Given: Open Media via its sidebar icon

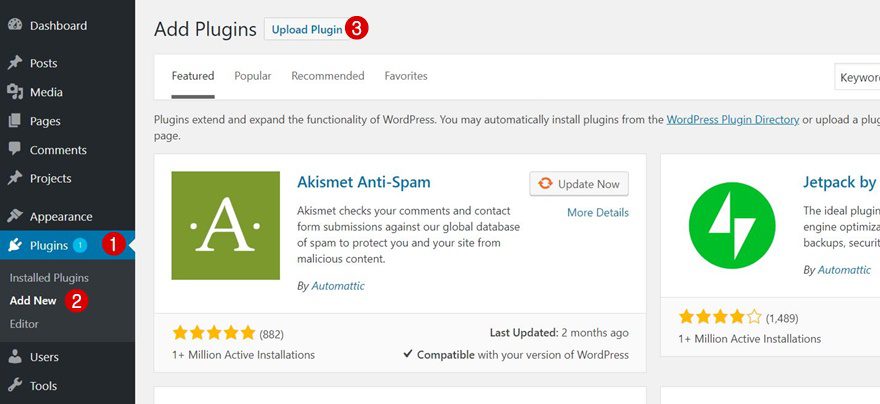Looking at the screenshot, I should tap(15, 92).
